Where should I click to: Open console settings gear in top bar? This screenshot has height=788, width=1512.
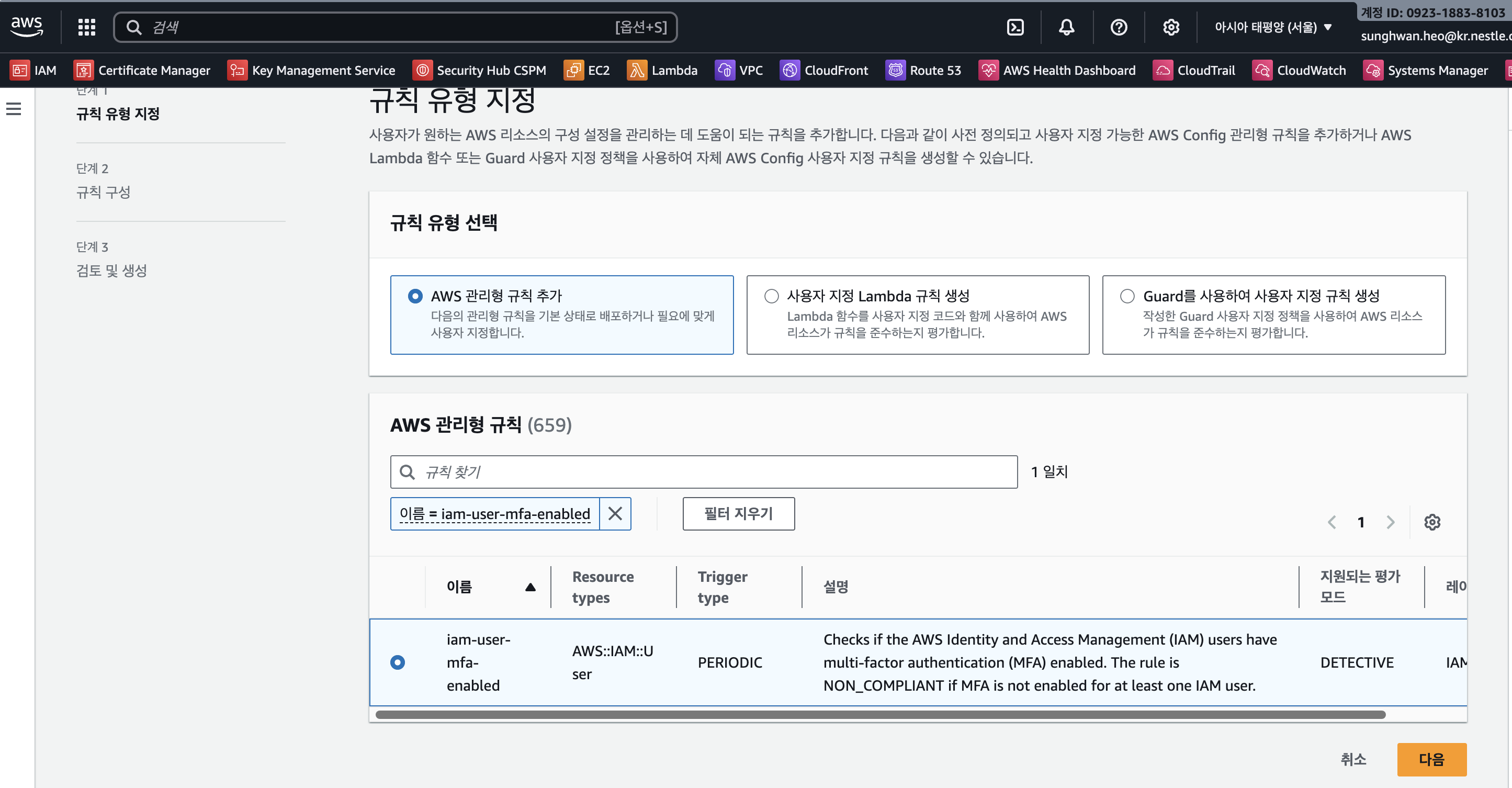tap(1171, 27)
